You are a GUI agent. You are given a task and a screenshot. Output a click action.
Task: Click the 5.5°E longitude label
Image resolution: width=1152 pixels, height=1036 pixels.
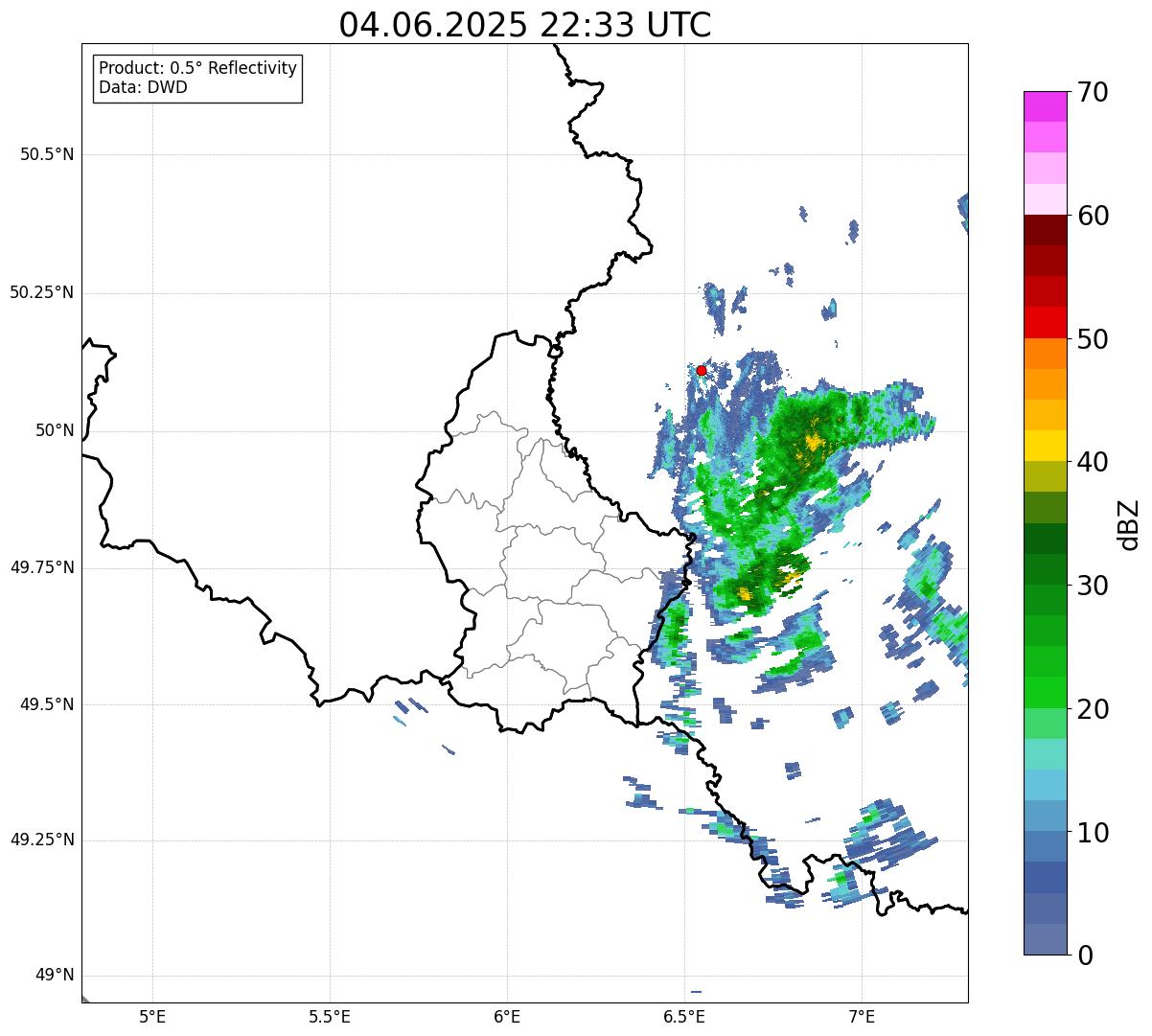point(330,1016)
